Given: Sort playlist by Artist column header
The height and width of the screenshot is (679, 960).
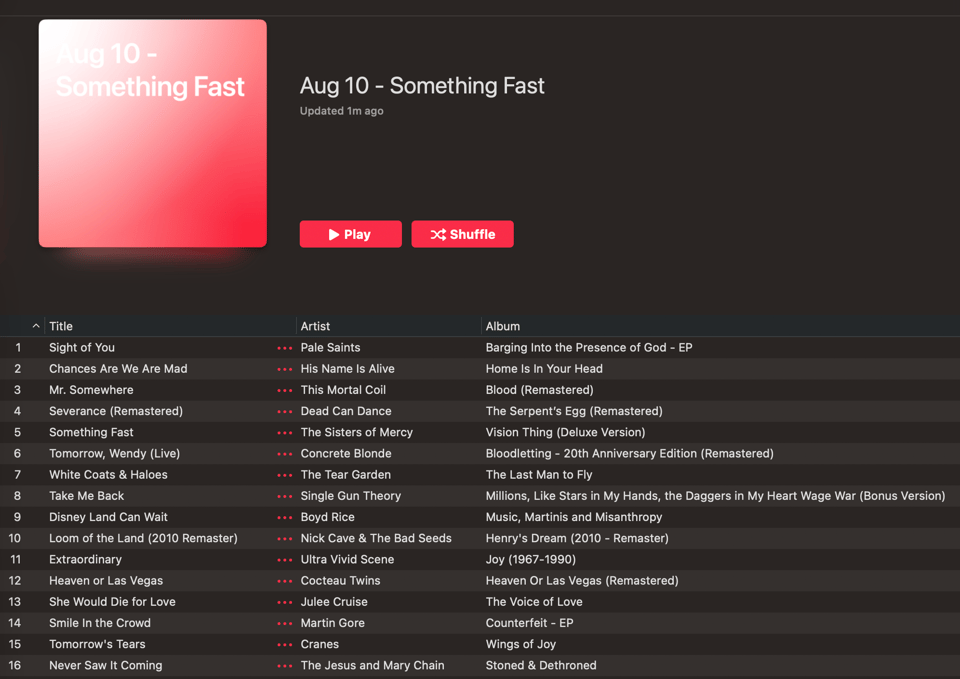Looking at the screenshot, I should point(315,326).
